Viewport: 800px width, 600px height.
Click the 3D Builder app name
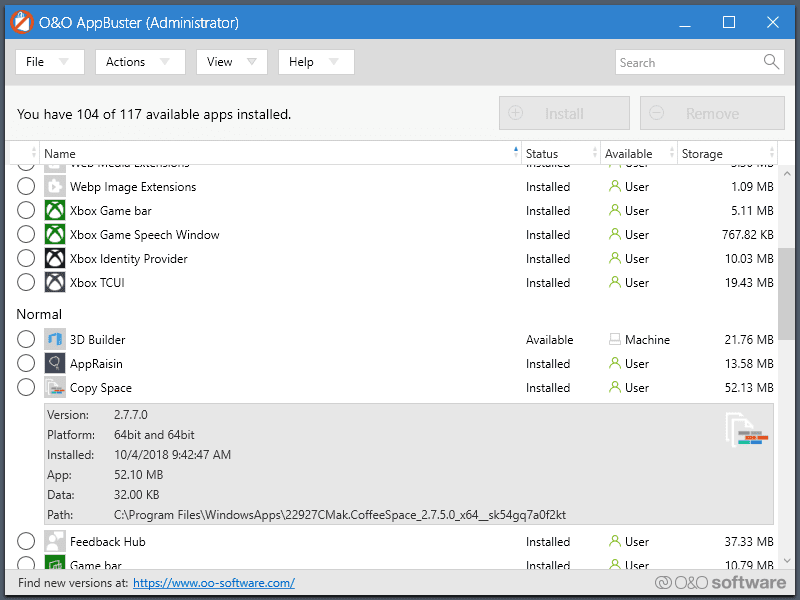[97, 340]
